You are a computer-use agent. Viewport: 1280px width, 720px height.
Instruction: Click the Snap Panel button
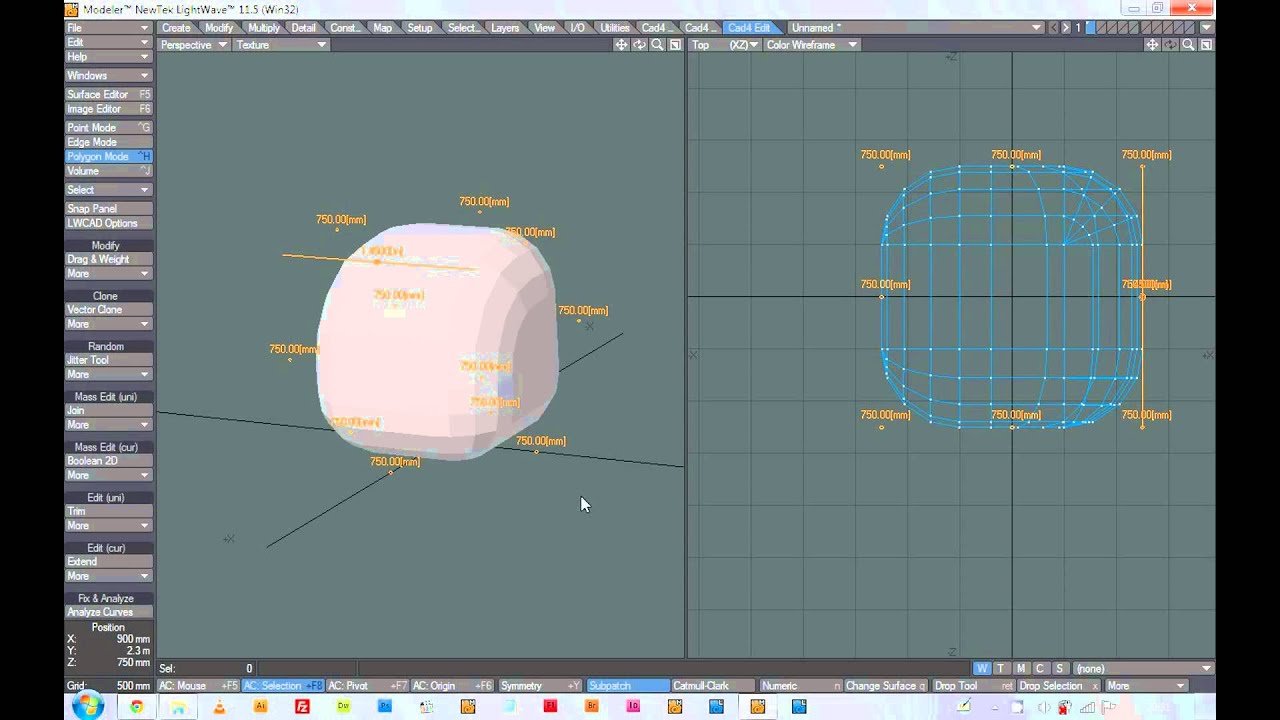tap(108, 209)
